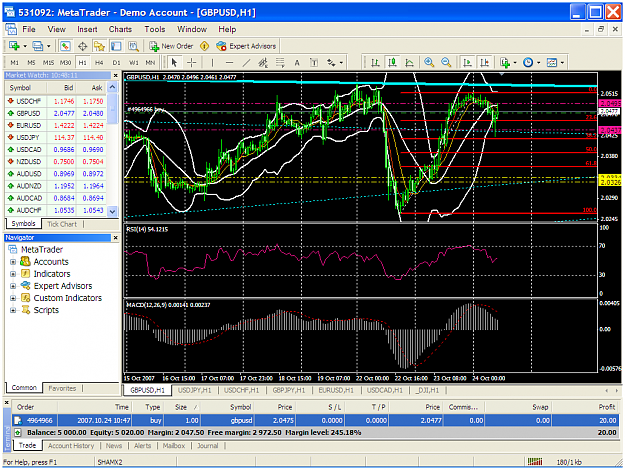This screenshot has width=625, height=470.
Task: Select the trendline drawing tool
Action: tap(246, 63)
